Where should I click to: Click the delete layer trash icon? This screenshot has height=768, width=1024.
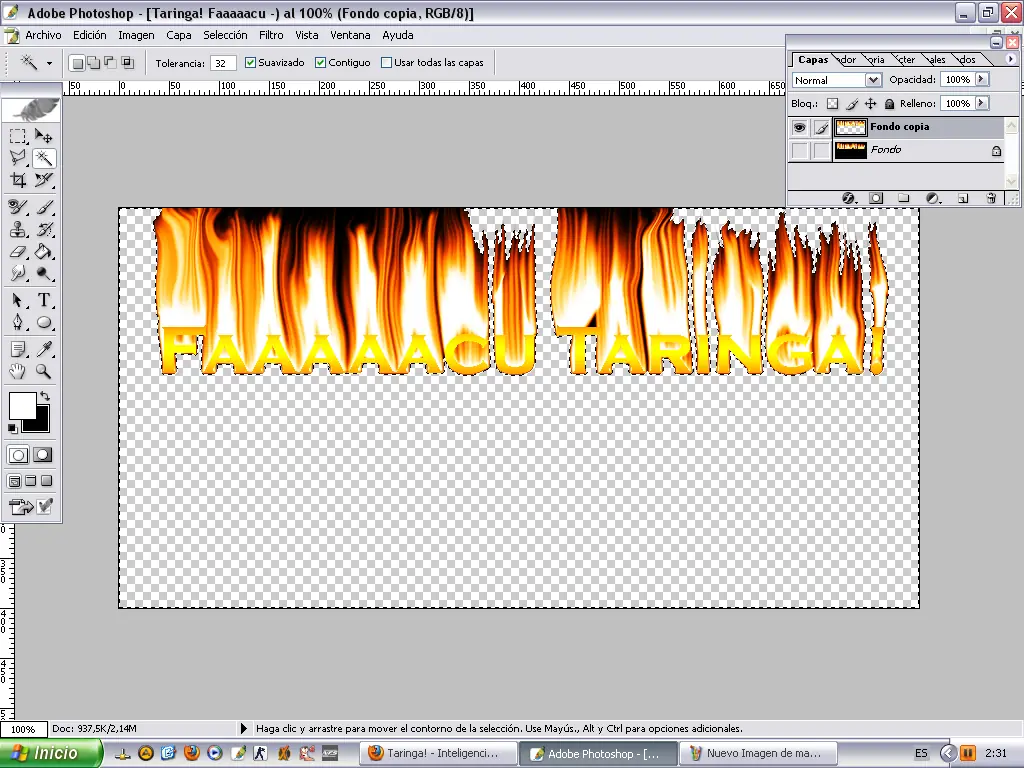click(x=991, y=198)
